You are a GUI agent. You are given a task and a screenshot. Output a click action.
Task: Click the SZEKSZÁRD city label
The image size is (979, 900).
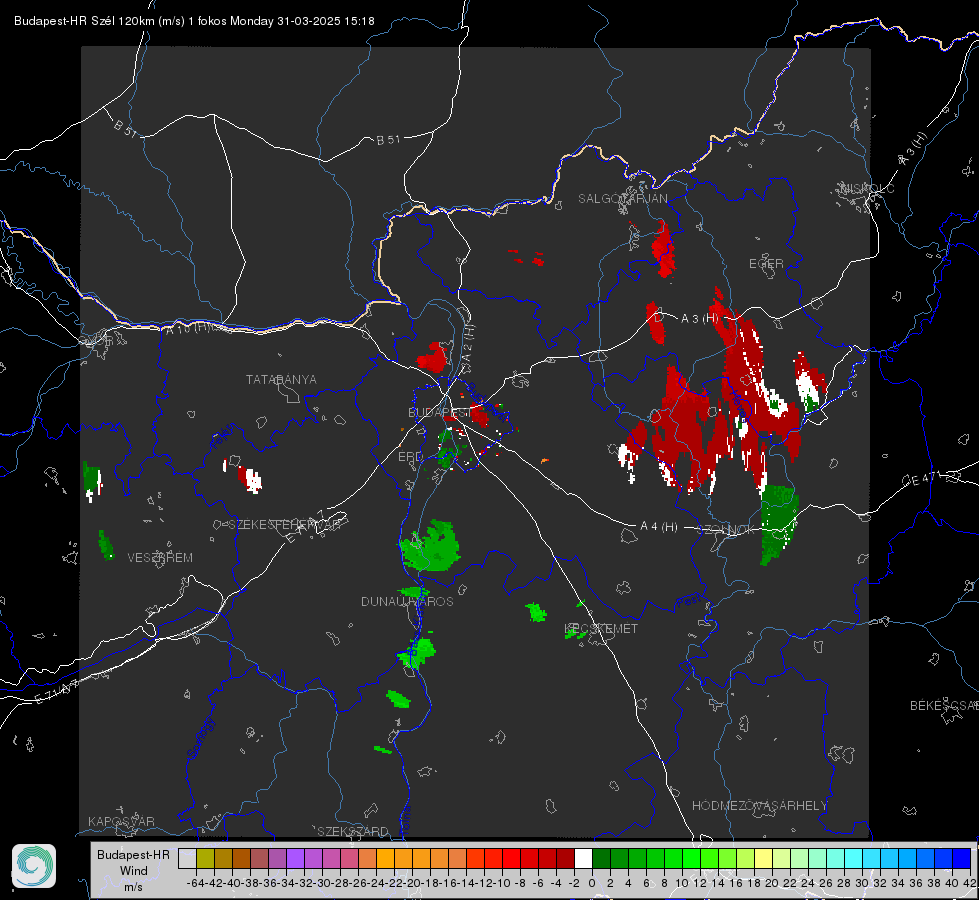(x=353, y=831)
